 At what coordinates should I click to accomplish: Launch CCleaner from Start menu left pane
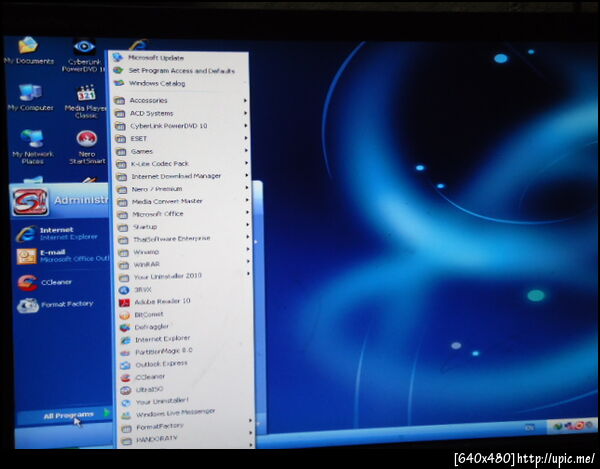click(45, 282)
